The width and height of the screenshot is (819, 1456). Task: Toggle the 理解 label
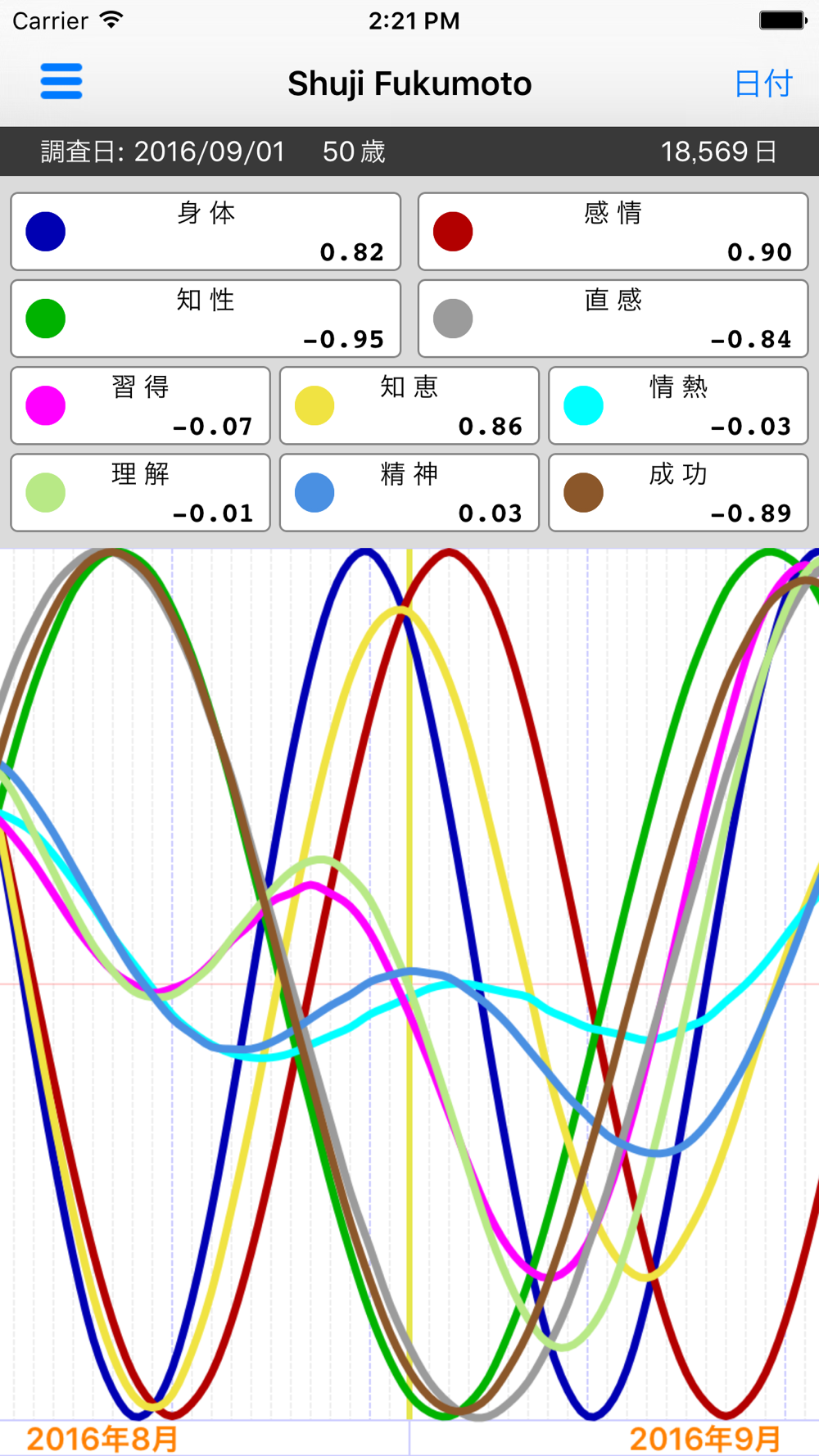tap(141, 473)
